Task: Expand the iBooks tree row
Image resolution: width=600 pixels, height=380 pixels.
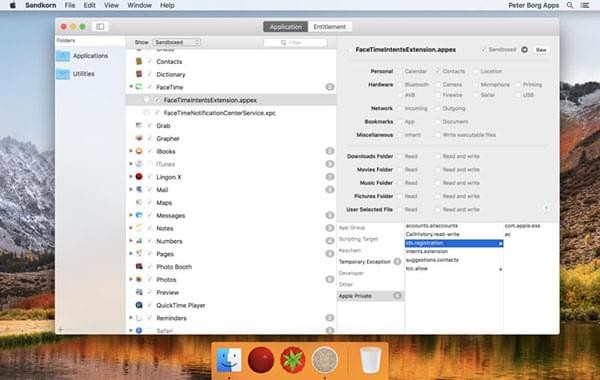Action: click(131, 151)
